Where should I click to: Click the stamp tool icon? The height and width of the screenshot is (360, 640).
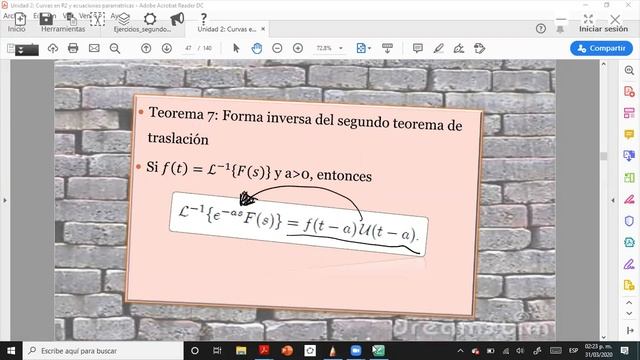pos(480,48)
